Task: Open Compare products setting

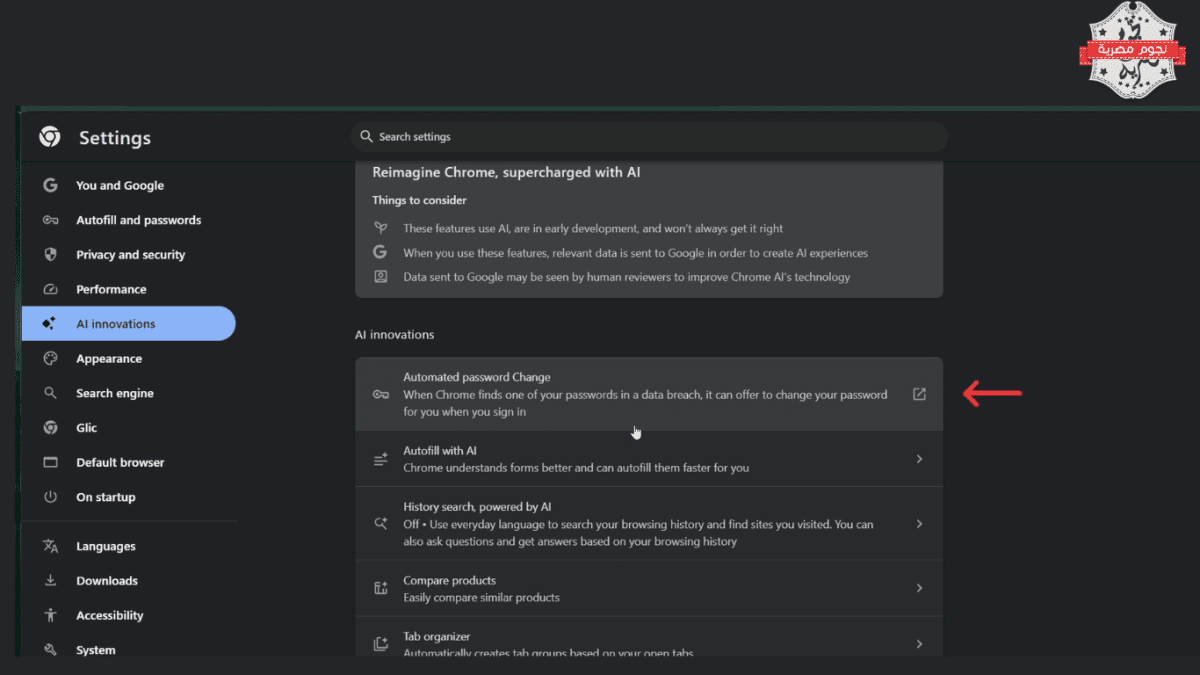Action: tap(649, 588)
